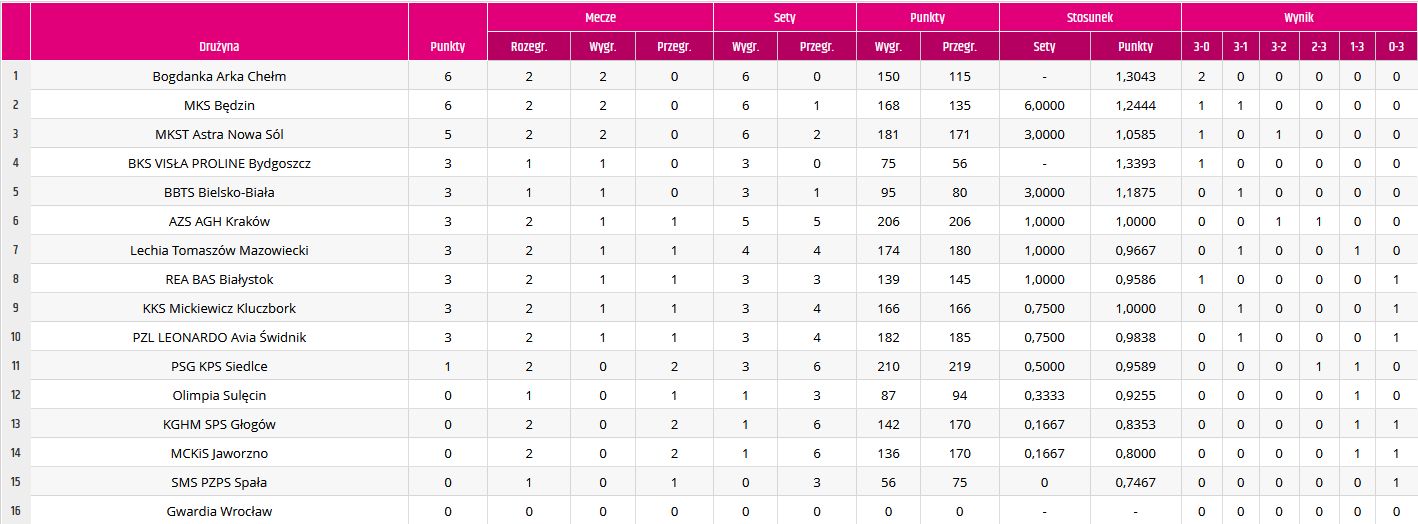Click the Mecze group header
Image resolution: width=1418 pixels, height=524 pixels.
coord(601,17)
